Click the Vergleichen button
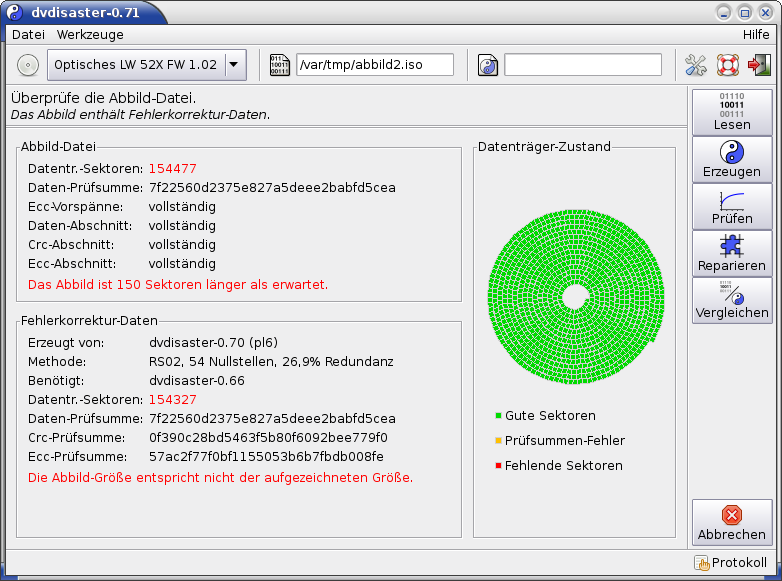This screenshot has width=782, height=581. pos(732,300)
